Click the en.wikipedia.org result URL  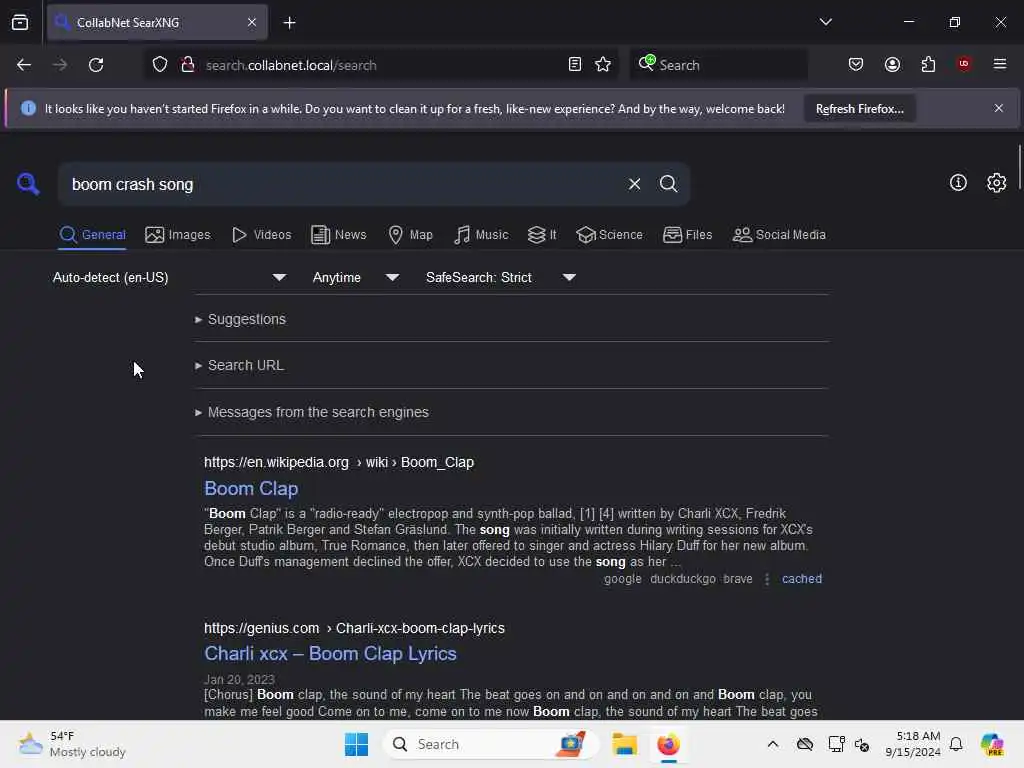[x=338, y=462]
